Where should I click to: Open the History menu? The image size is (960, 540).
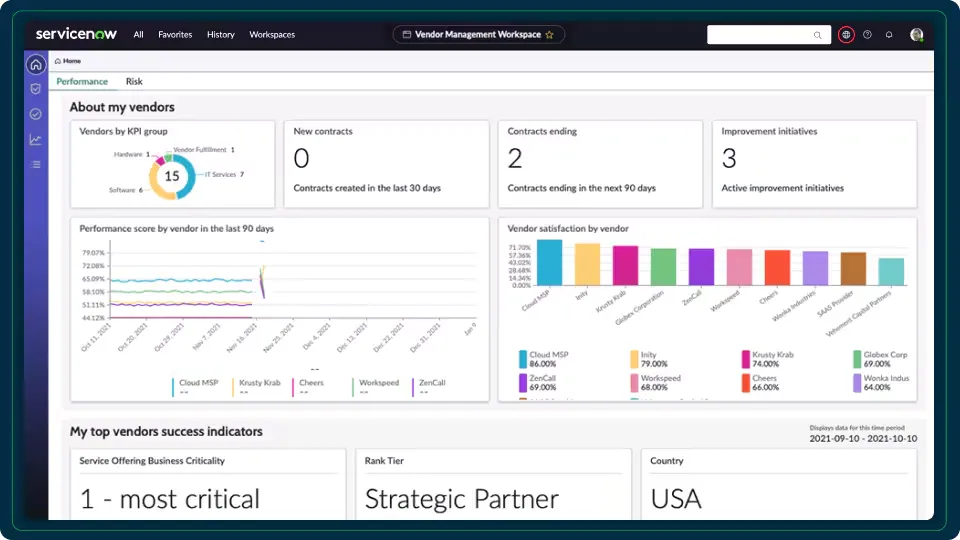pyautogui.click(x=220, y=35)
